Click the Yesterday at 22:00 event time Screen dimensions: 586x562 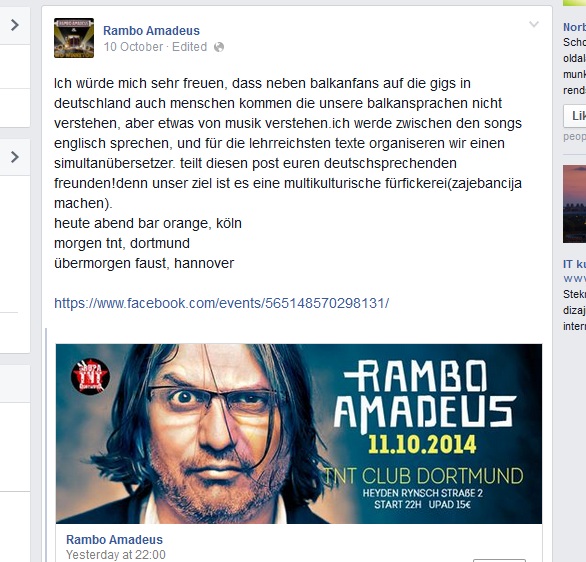[x=116, y=555]
